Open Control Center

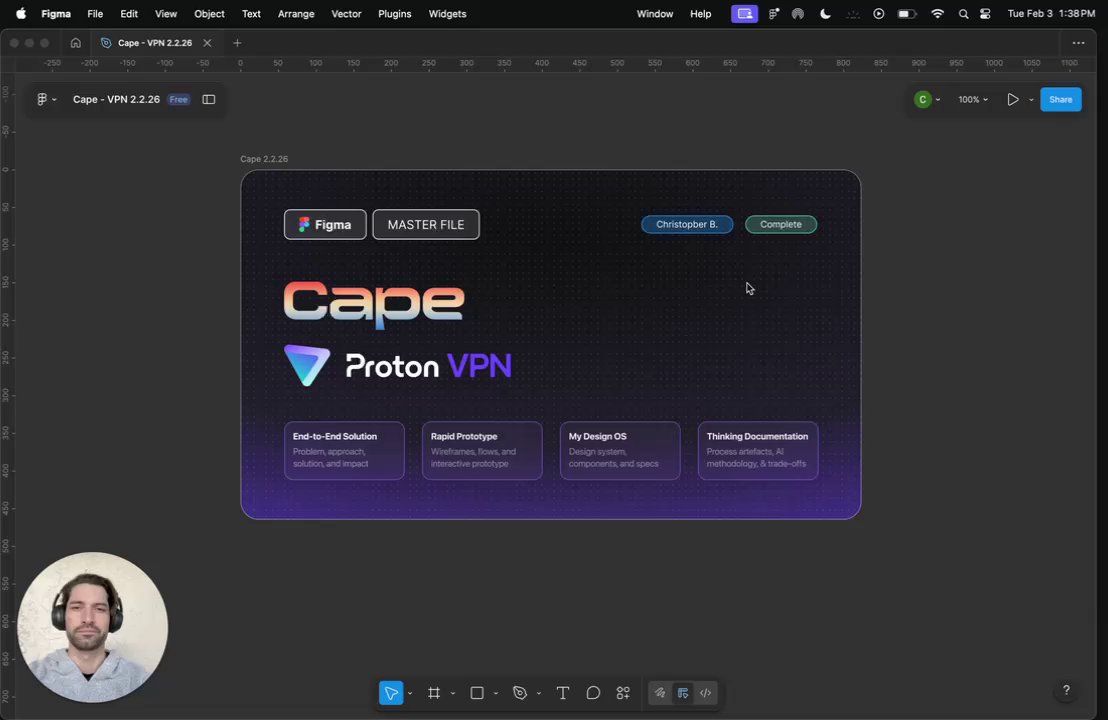pos(985,13)
